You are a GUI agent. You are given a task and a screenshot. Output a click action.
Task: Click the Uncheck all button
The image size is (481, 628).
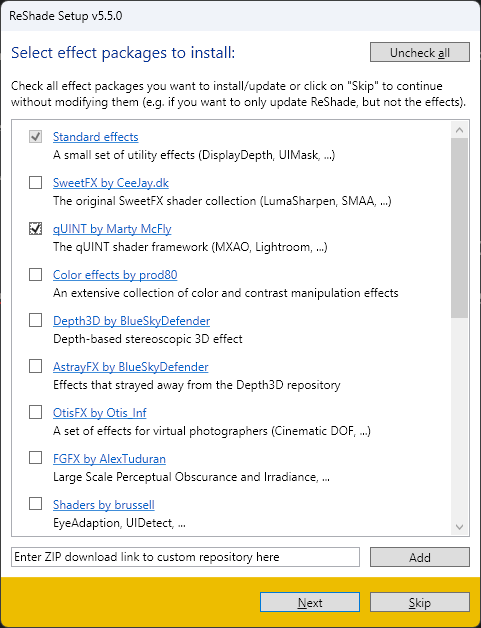point(420,52)
